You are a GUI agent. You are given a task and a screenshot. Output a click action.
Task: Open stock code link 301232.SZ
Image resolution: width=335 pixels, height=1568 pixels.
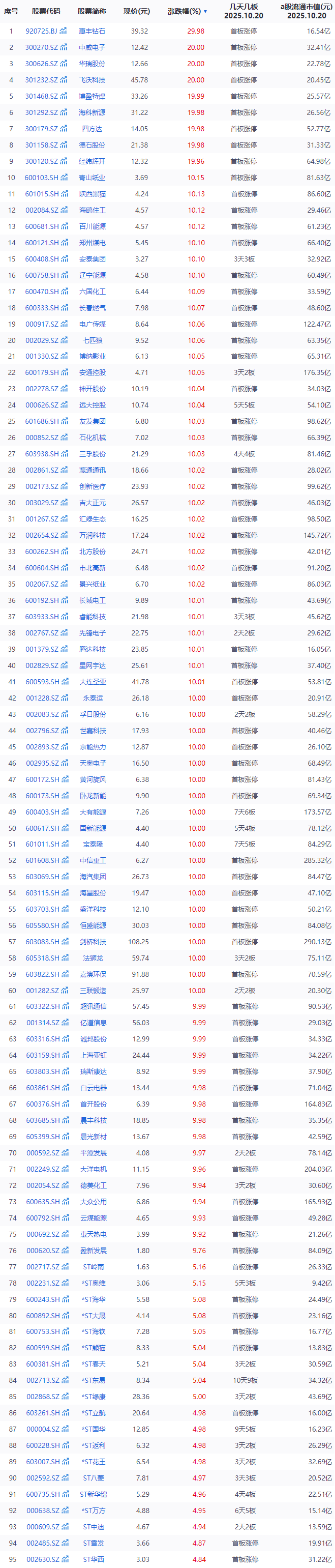click(x=41, y=80)
